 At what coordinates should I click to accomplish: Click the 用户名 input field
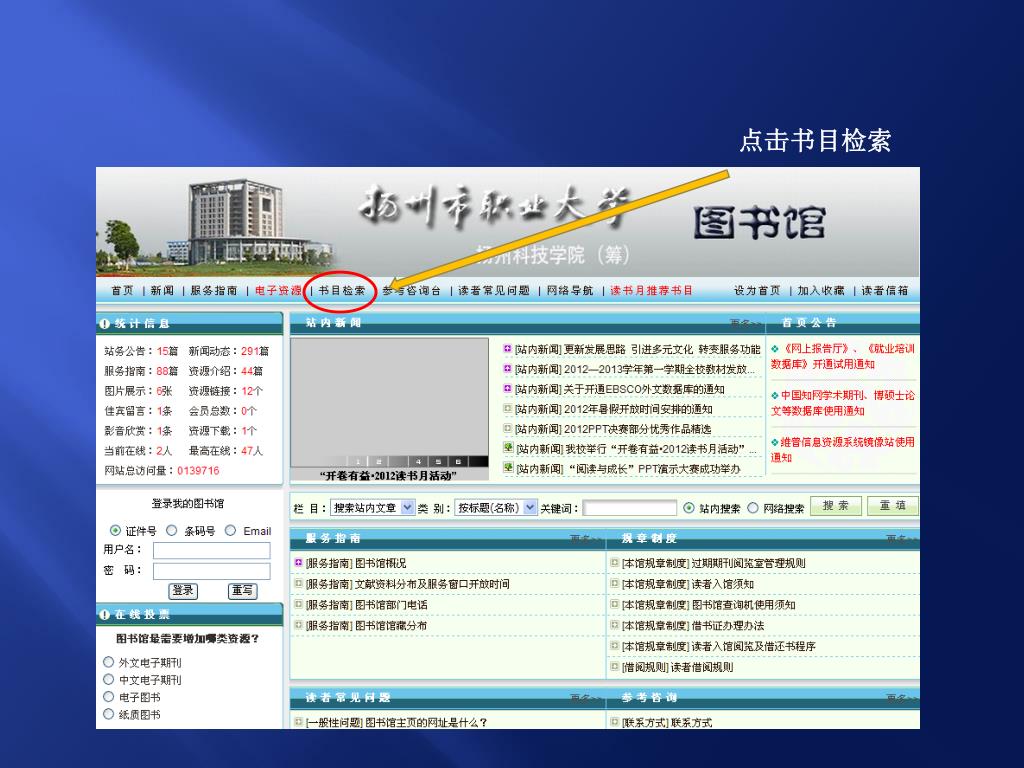(x=212, y=551)
